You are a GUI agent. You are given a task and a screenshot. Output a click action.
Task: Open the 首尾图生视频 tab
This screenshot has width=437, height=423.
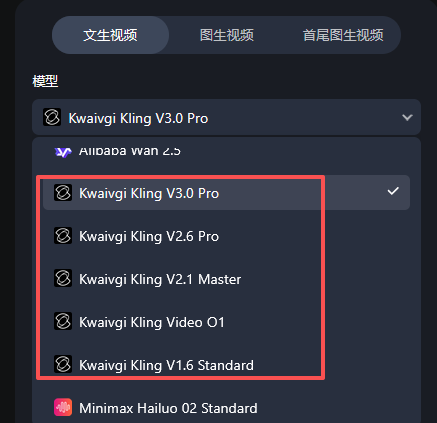point(343,35)
